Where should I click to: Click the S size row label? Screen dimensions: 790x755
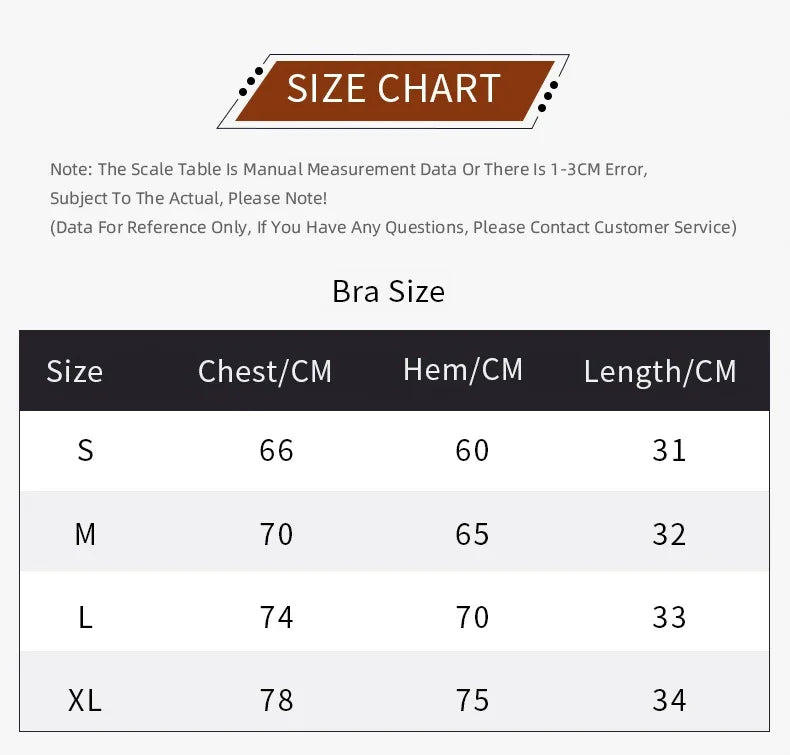(85, 451)
